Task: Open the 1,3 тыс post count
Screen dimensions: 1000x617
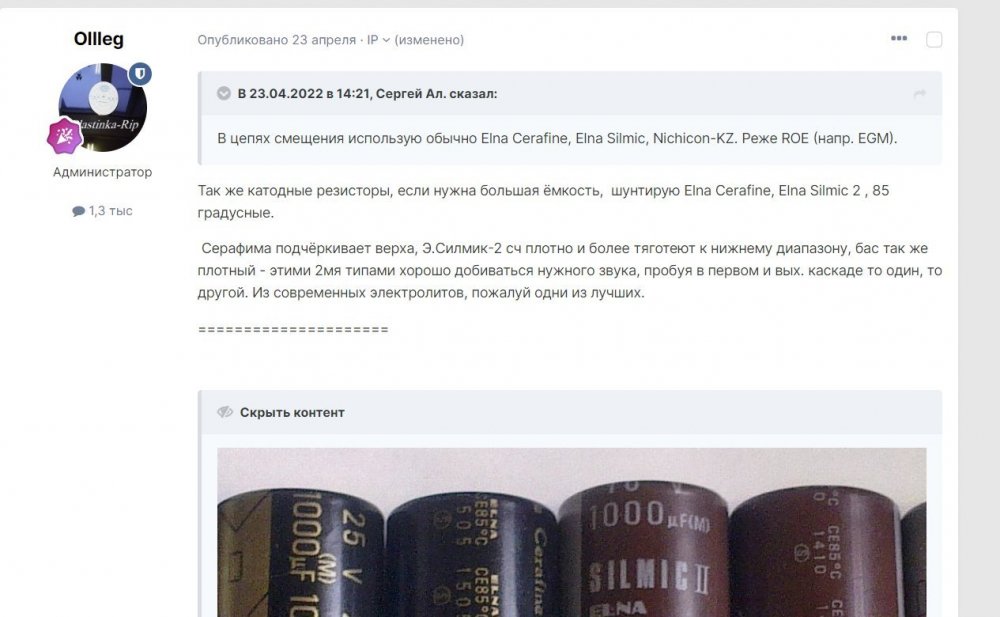Action: pos(111,211)
